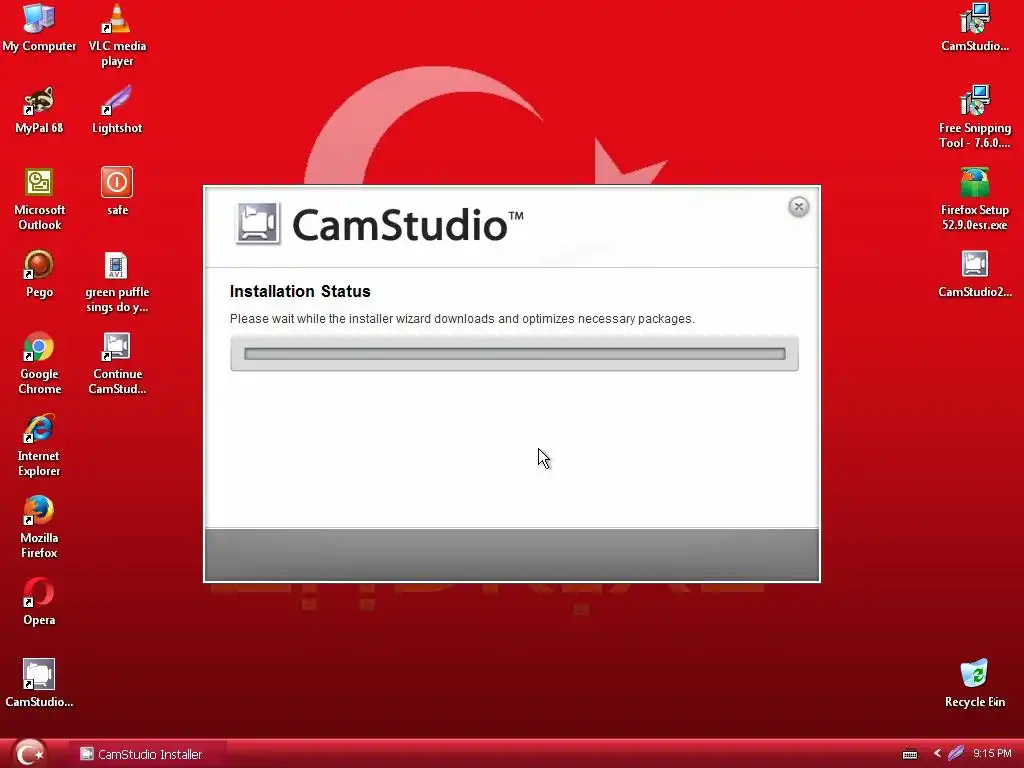Select the Mozilla Firefox shortcut

coord(39,526)
